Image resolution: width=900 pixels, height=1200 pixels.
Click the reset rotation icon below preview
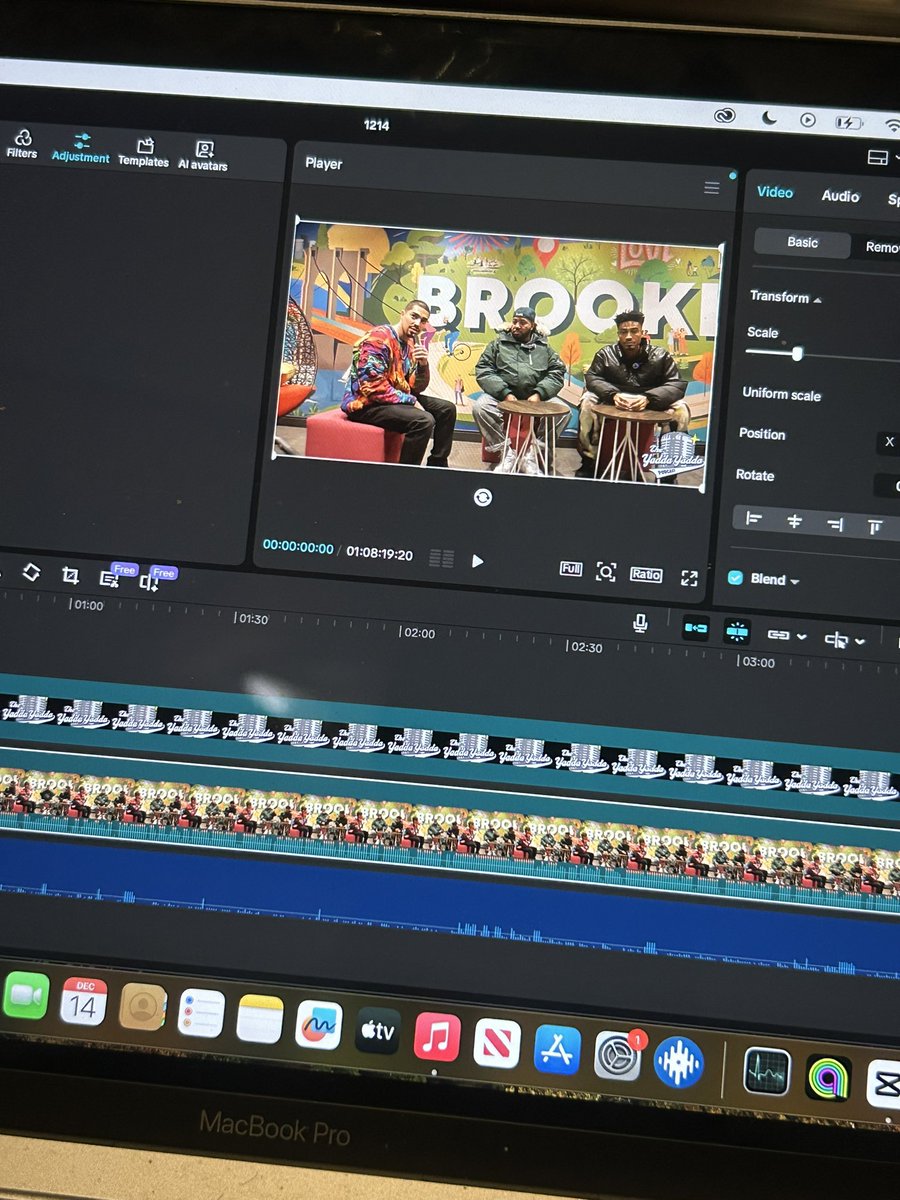coord(482,496)
